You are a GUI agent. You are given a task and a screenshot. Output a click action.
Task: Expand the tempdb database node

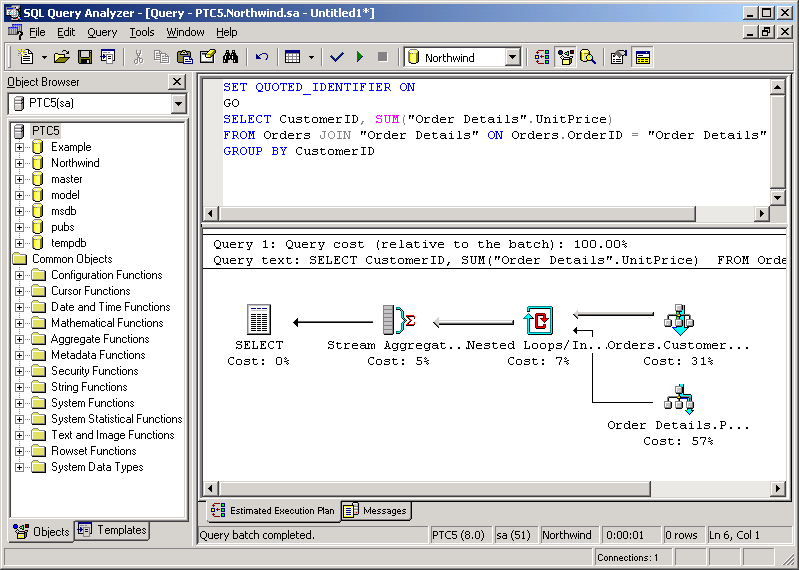19,243
